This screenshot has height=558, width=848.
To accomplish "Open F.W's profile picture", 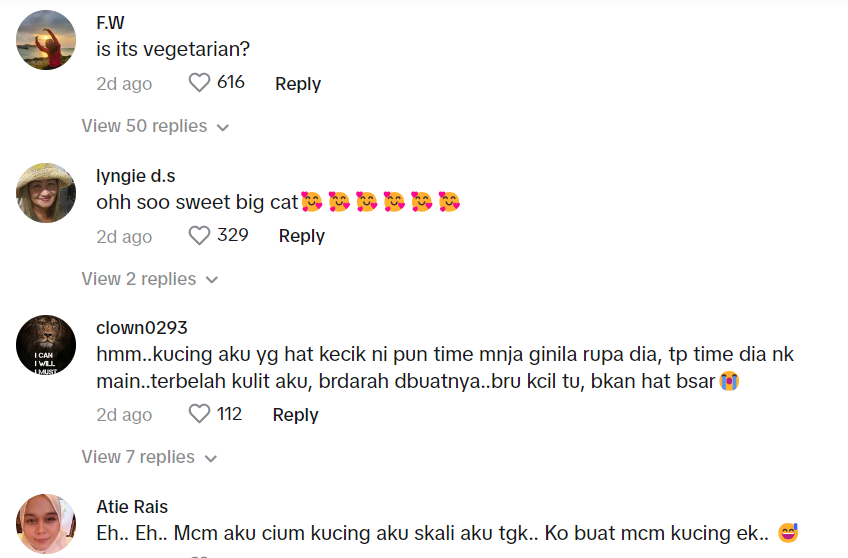I will 47,40.
